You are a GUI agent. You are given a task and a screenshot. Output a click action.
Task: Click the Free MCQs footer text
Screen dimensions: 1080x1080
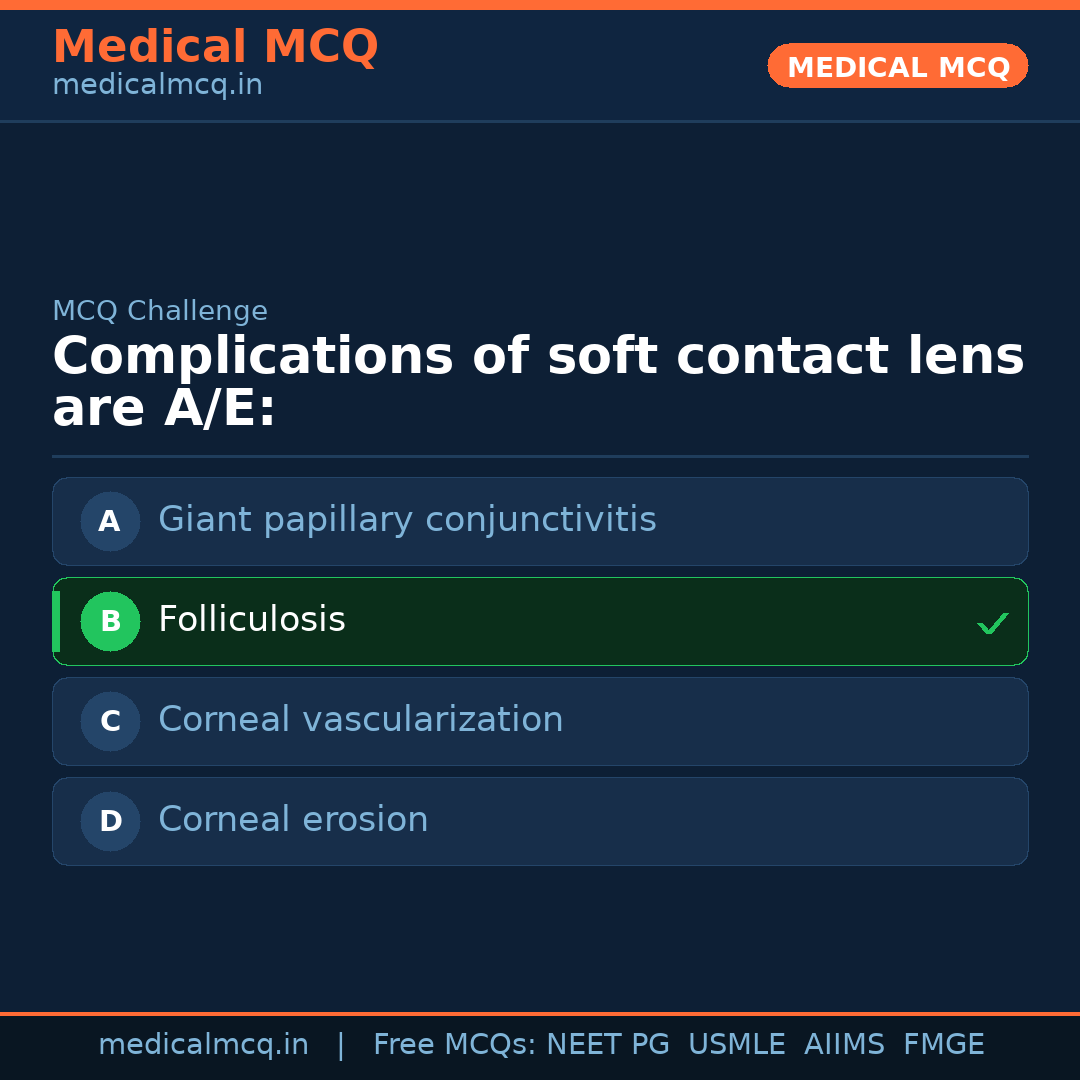(454, 1045)
